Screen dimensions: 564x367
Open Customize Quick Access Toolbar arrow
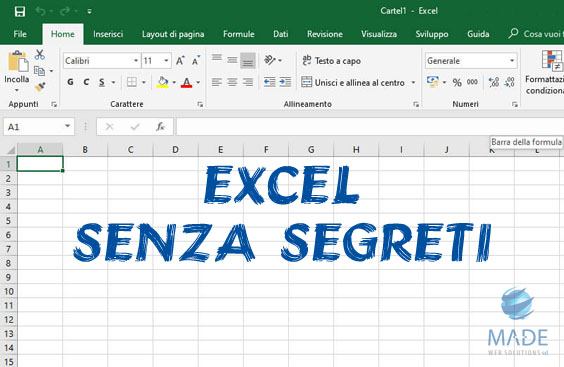click(x=89, y=12)
